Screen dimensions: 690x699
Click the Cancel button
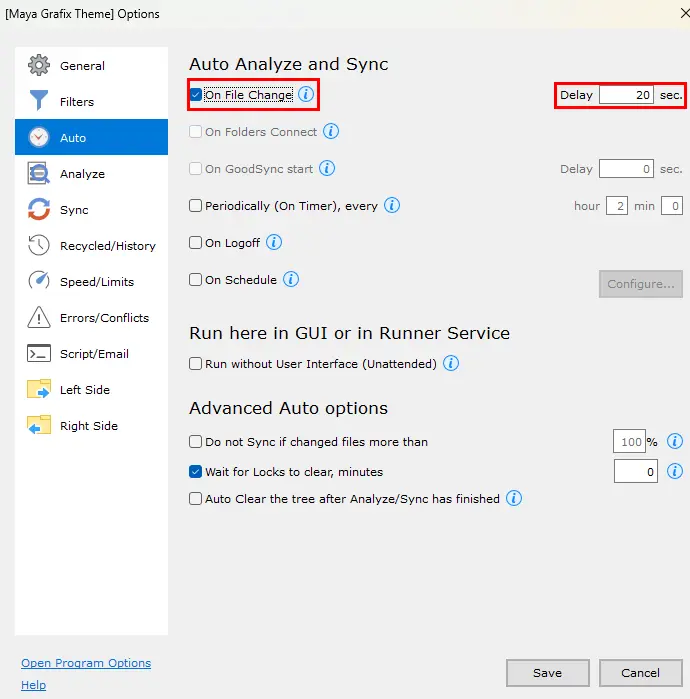tap(641, 673)
